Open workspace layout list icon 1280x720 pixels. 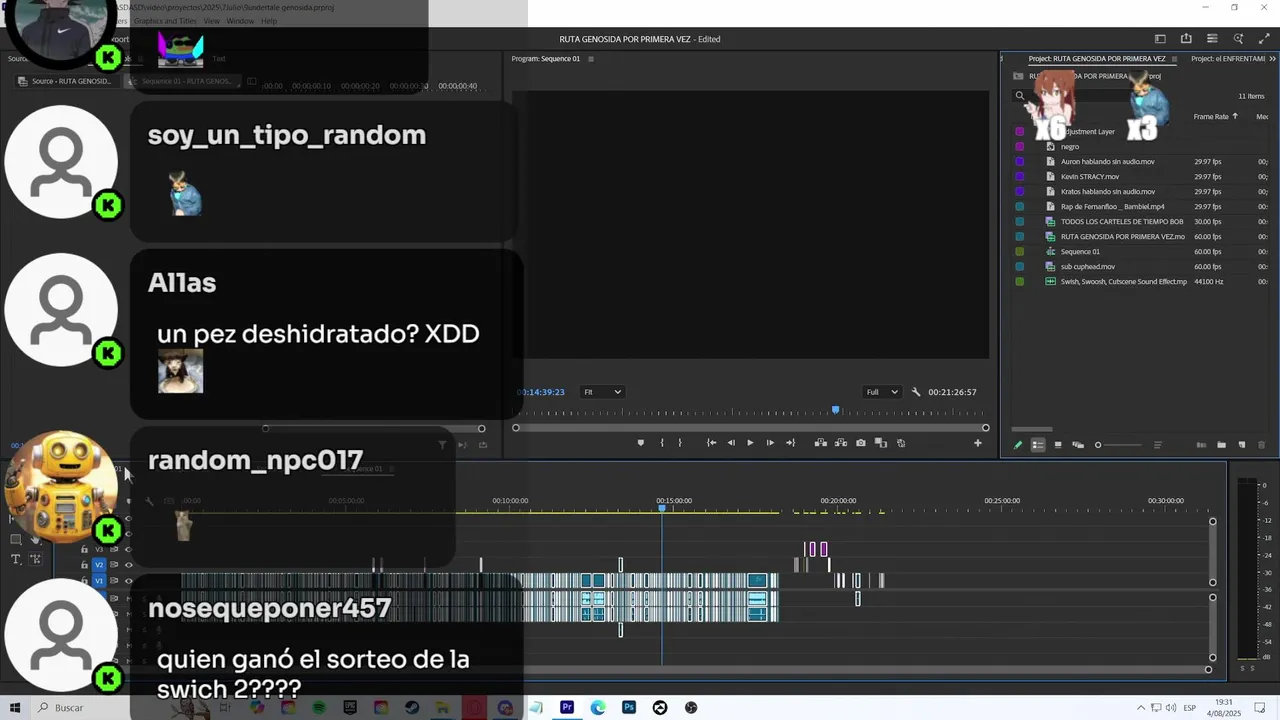tap(1212, 39)
